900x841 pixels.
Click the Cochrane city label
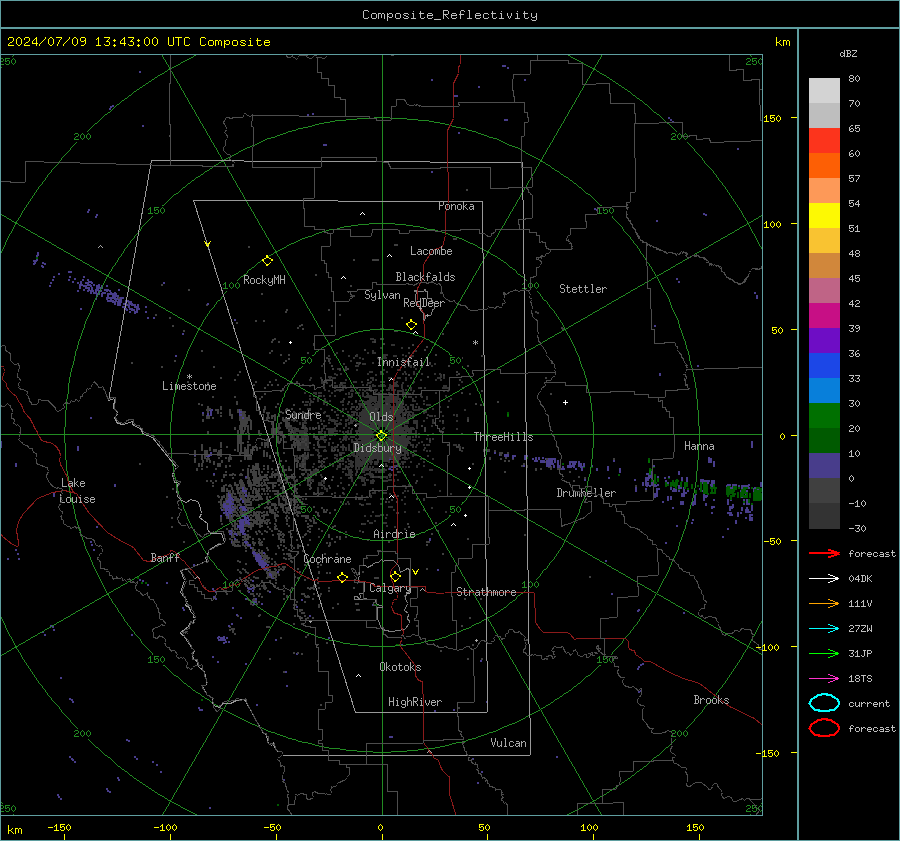[327, 559]
